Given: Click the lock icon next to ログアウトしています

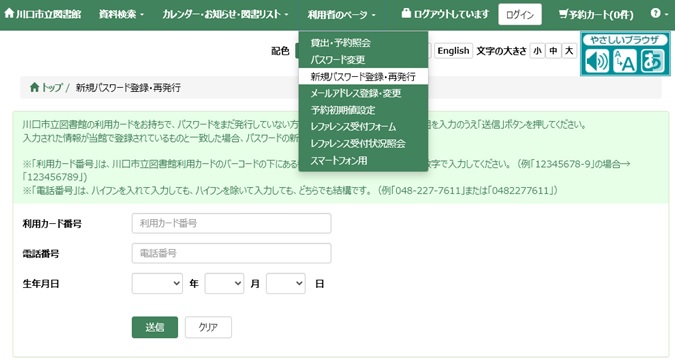Looking at the screenshot, I should tap(406, 13).
